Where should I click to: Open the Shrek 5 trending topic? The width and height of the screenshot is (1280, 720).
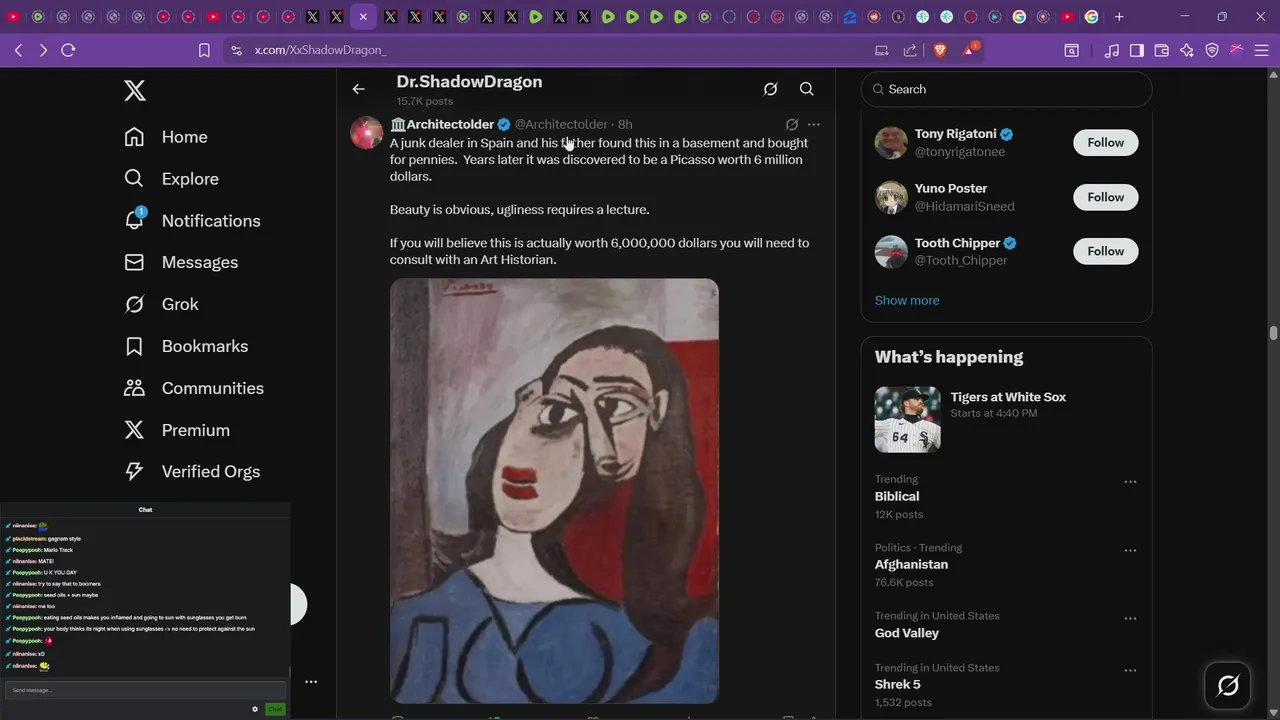click(x=898, y=685)
